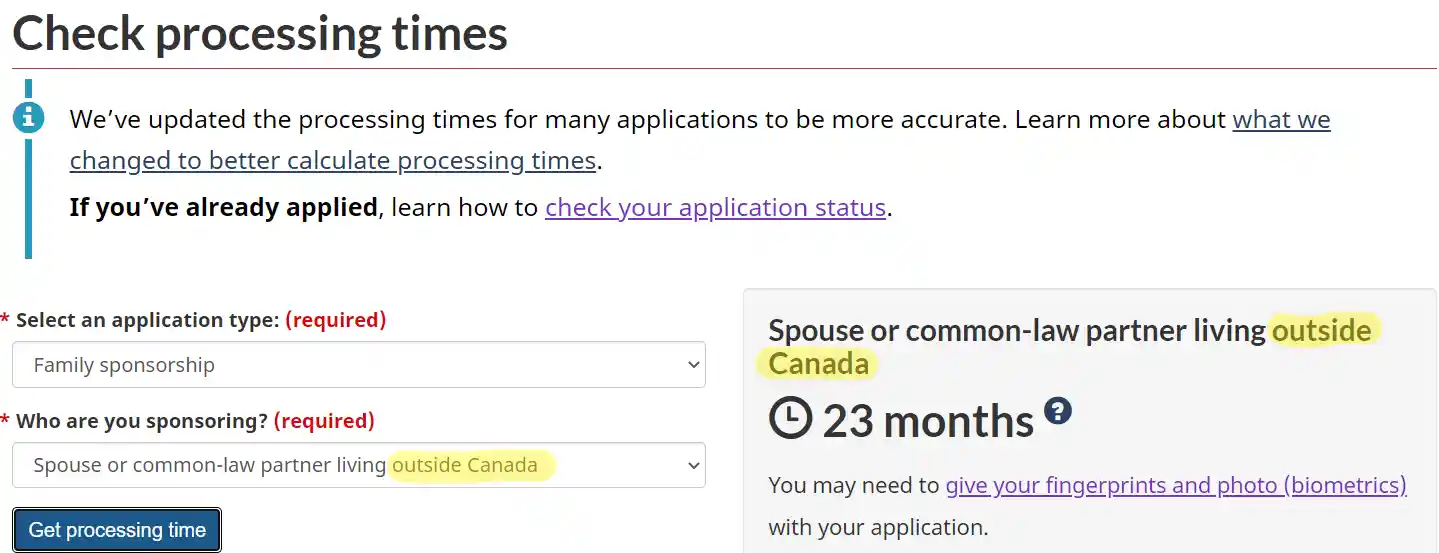Click the bold 'If you've already applied' text

(223, 208)
